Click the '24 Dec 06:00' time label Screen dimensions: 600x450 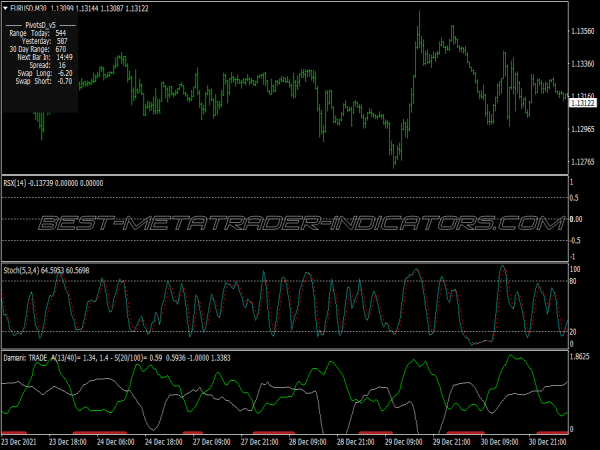[116, 442]
